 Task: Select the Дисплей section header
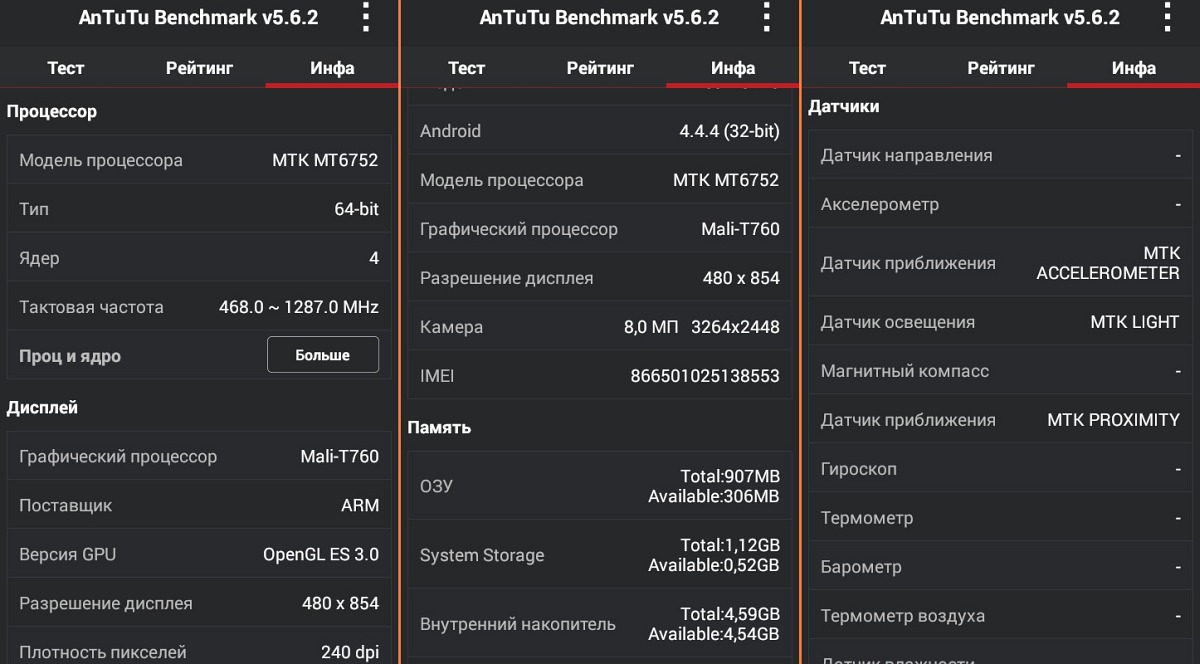coord(42,408)
